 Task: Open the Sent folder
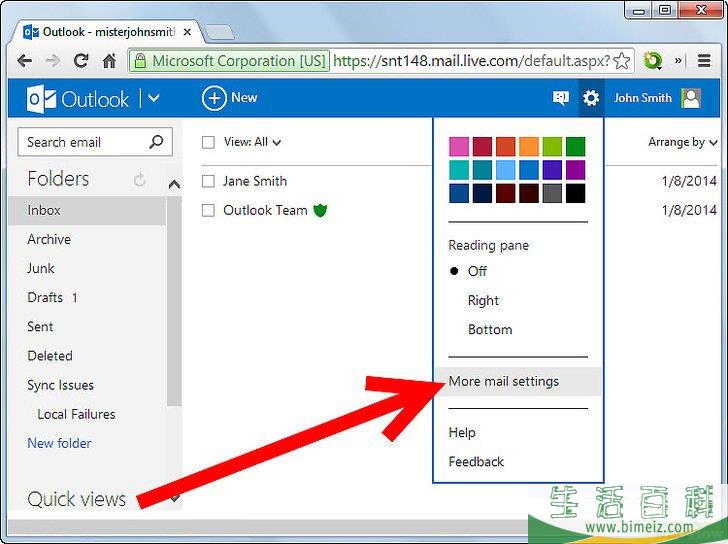click(40, 327)
